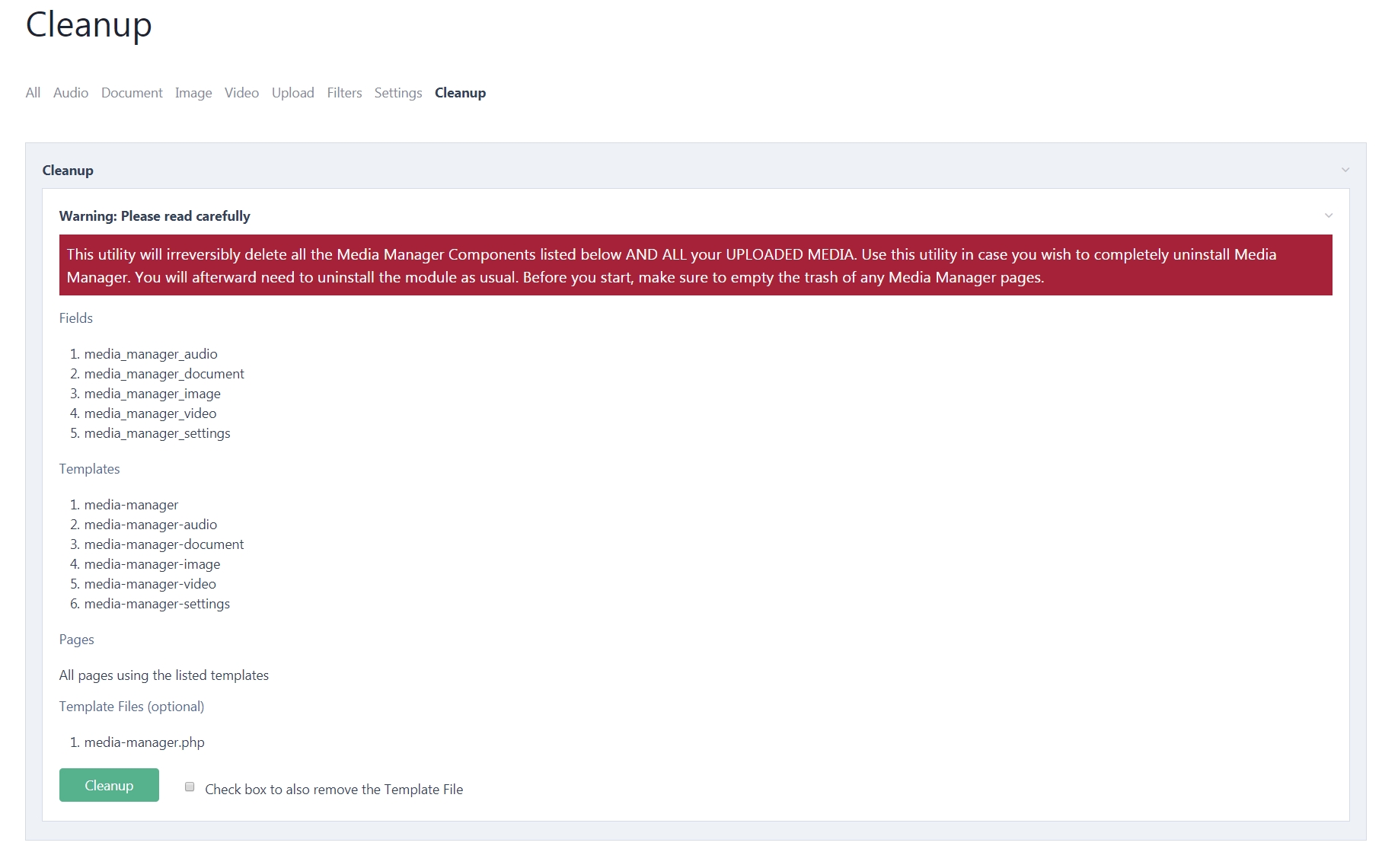
Task: Open the Upload tab
Action: [x=293, y=93]
